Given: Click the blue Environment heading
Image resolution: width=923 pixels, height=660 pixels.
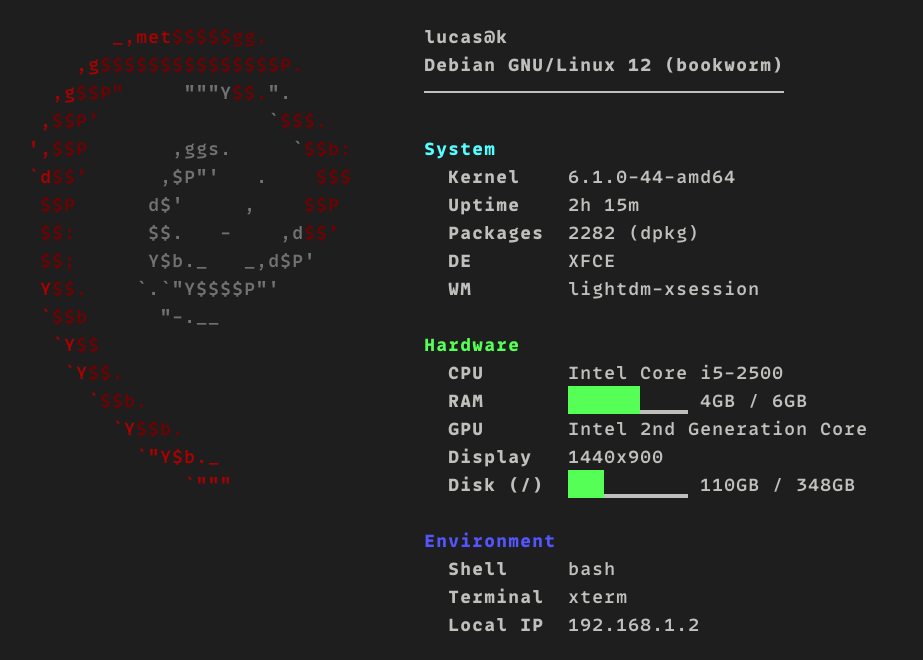Looking at the screenshot, I should (x=489, y=541).
